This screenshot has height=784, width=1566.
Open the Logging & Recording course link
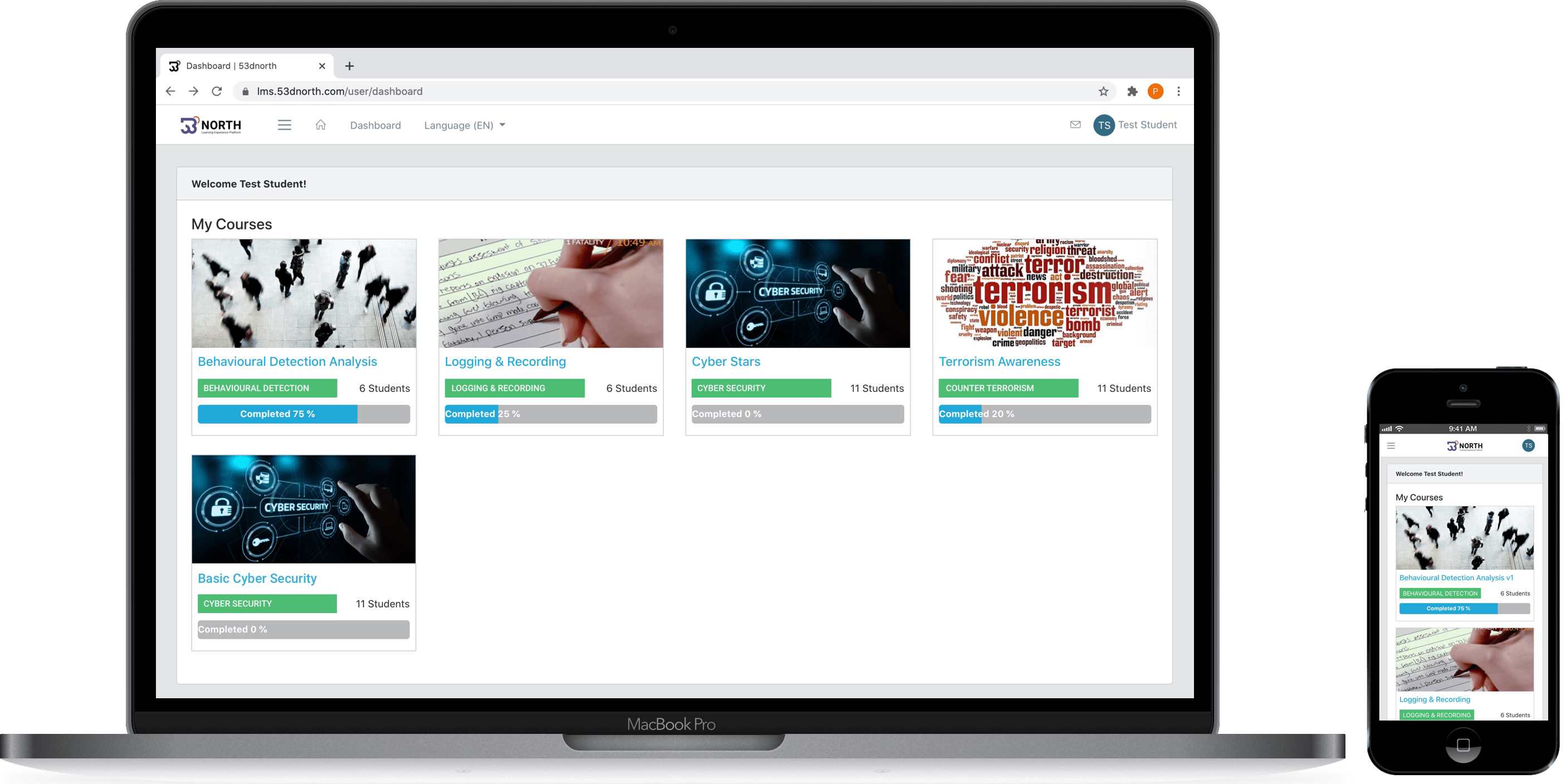point(505,361)
